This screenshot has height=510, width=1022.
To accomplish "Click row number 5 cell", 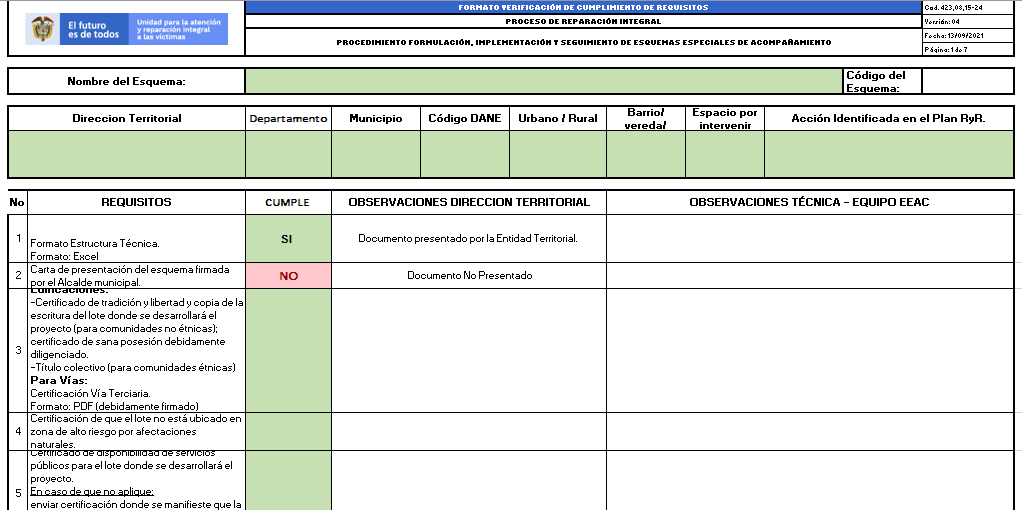I will pyautogui.click(x=17, y=481).
